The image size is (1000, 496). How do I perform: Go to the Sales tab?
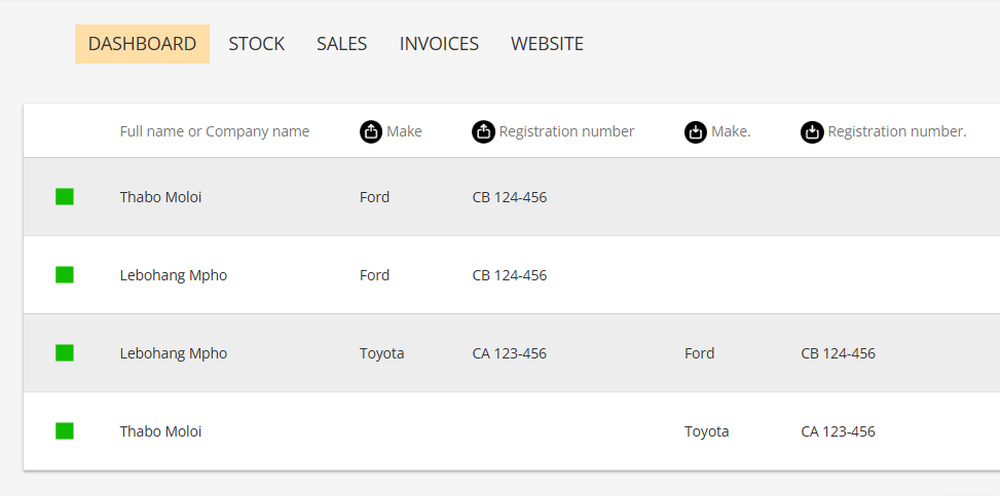click(x=342, y=44)
